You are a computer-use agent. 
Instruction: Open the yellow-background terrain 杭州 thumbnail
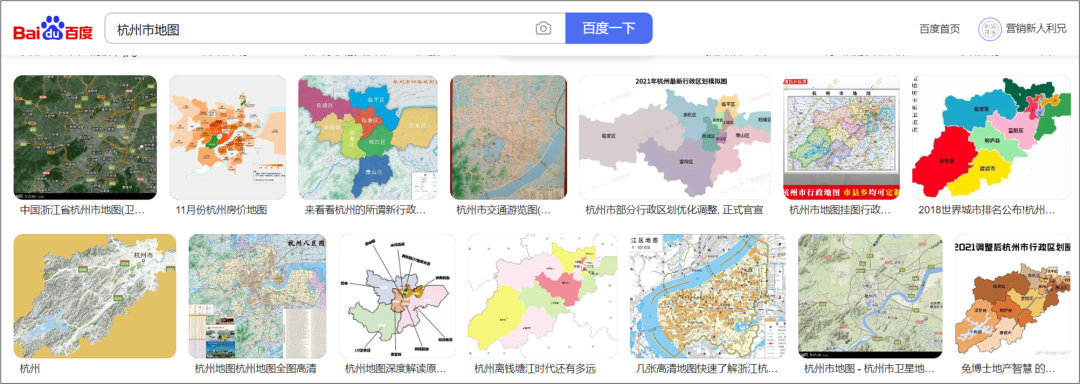pos(95,296)
